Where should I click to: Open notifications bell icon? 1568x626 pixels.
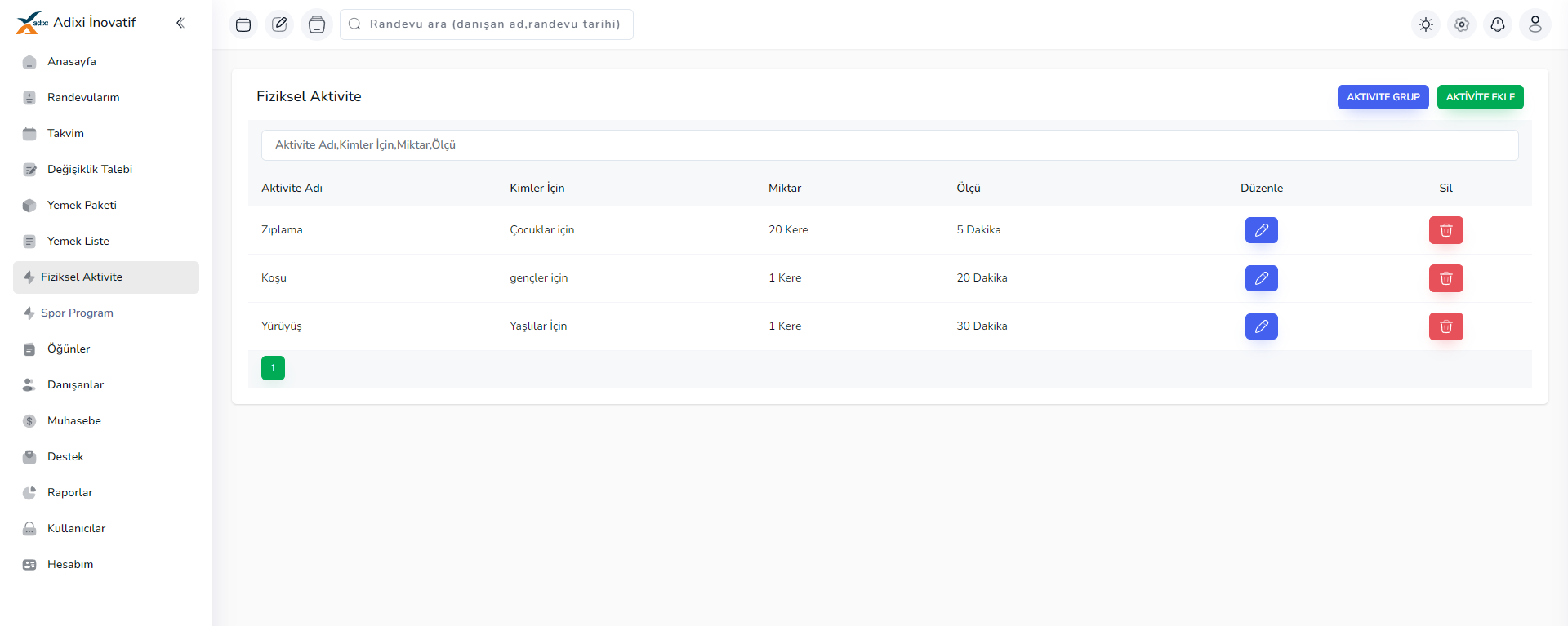1498,24
